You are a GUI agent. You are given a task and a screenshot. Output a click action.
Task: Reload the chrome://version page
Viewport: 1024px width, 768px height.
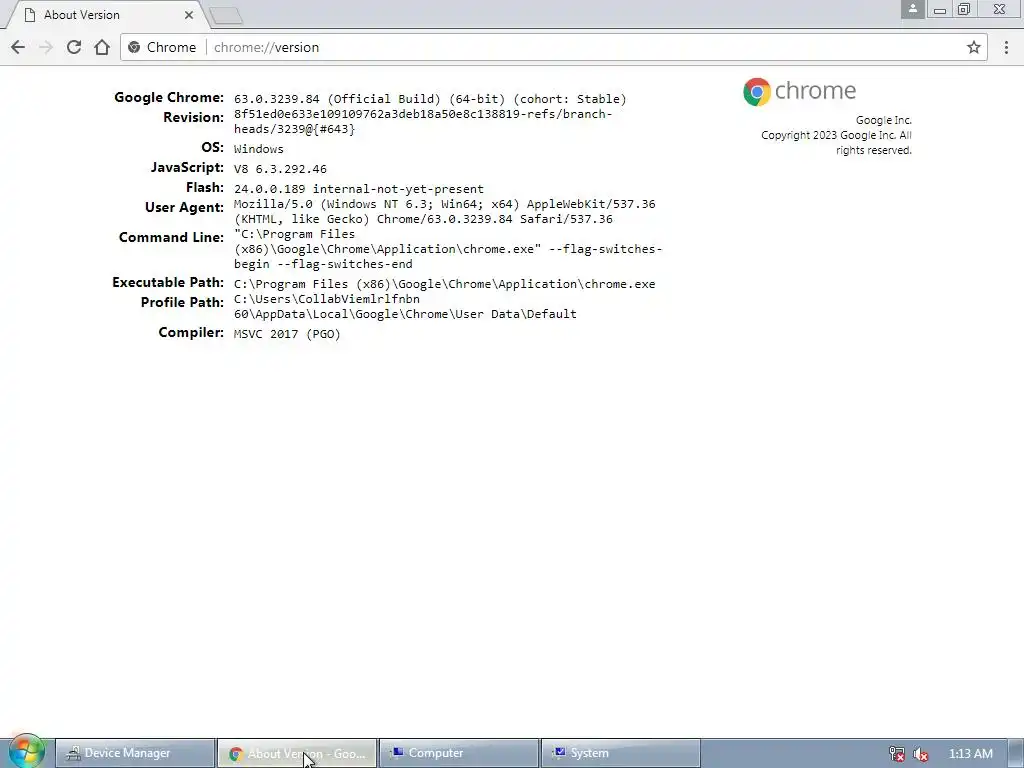click(x=74, y=47)
